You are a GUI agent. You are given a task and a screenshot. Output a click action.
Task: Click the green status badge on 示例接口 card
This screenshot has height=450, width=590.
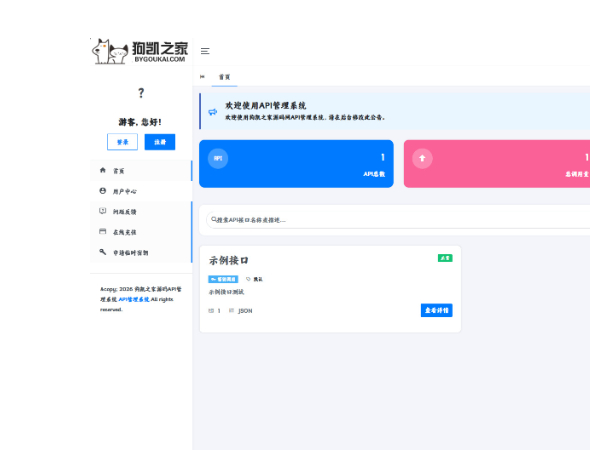445,258
